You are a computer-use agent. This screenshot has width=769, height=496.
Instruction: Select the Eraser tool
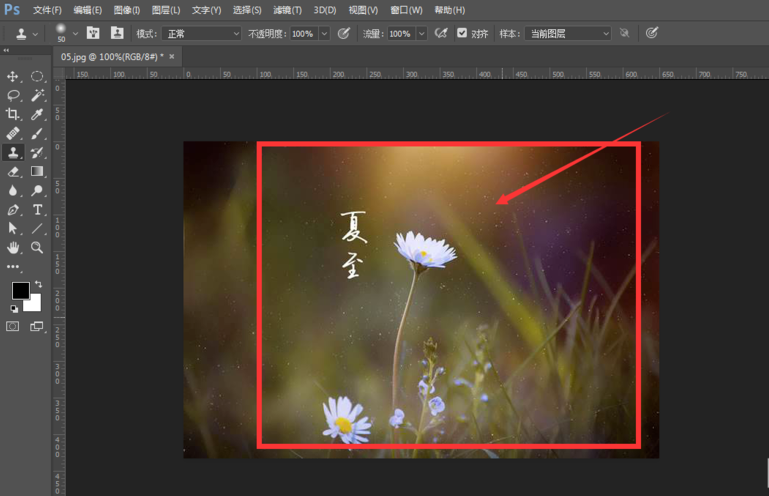(x=13, y=172)
